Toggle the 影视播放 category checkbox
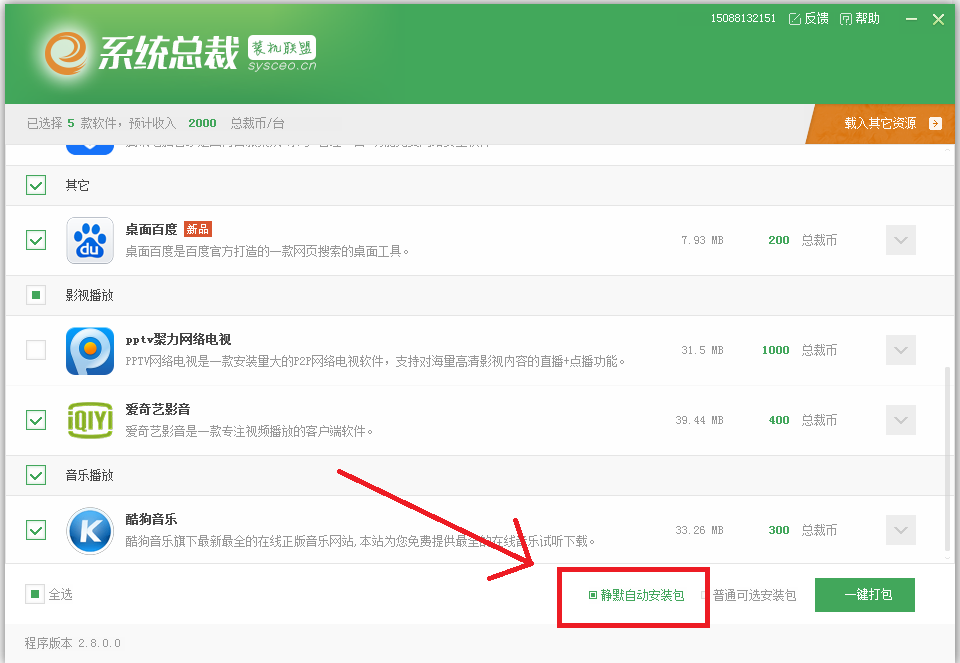The width and height of the screenshot is (960, 663). (x=36, y=295)
